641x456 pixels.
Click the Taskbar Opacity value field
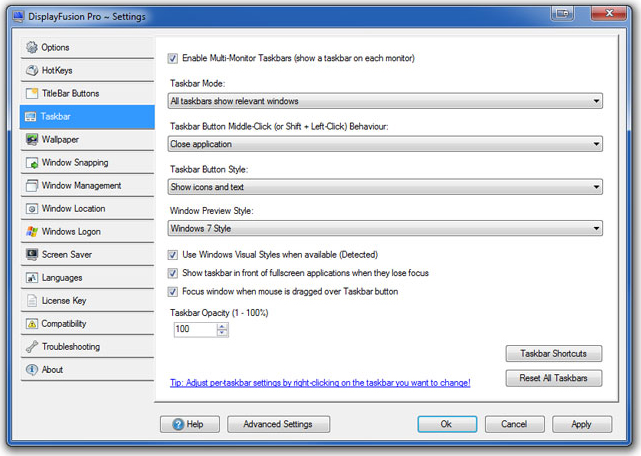195,329
